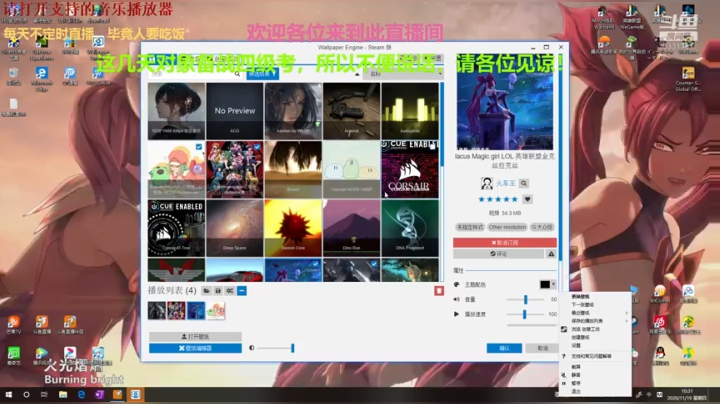Select the Deep Space wallpaper thumbnail
720x404 pixels.
click(235, 228)
